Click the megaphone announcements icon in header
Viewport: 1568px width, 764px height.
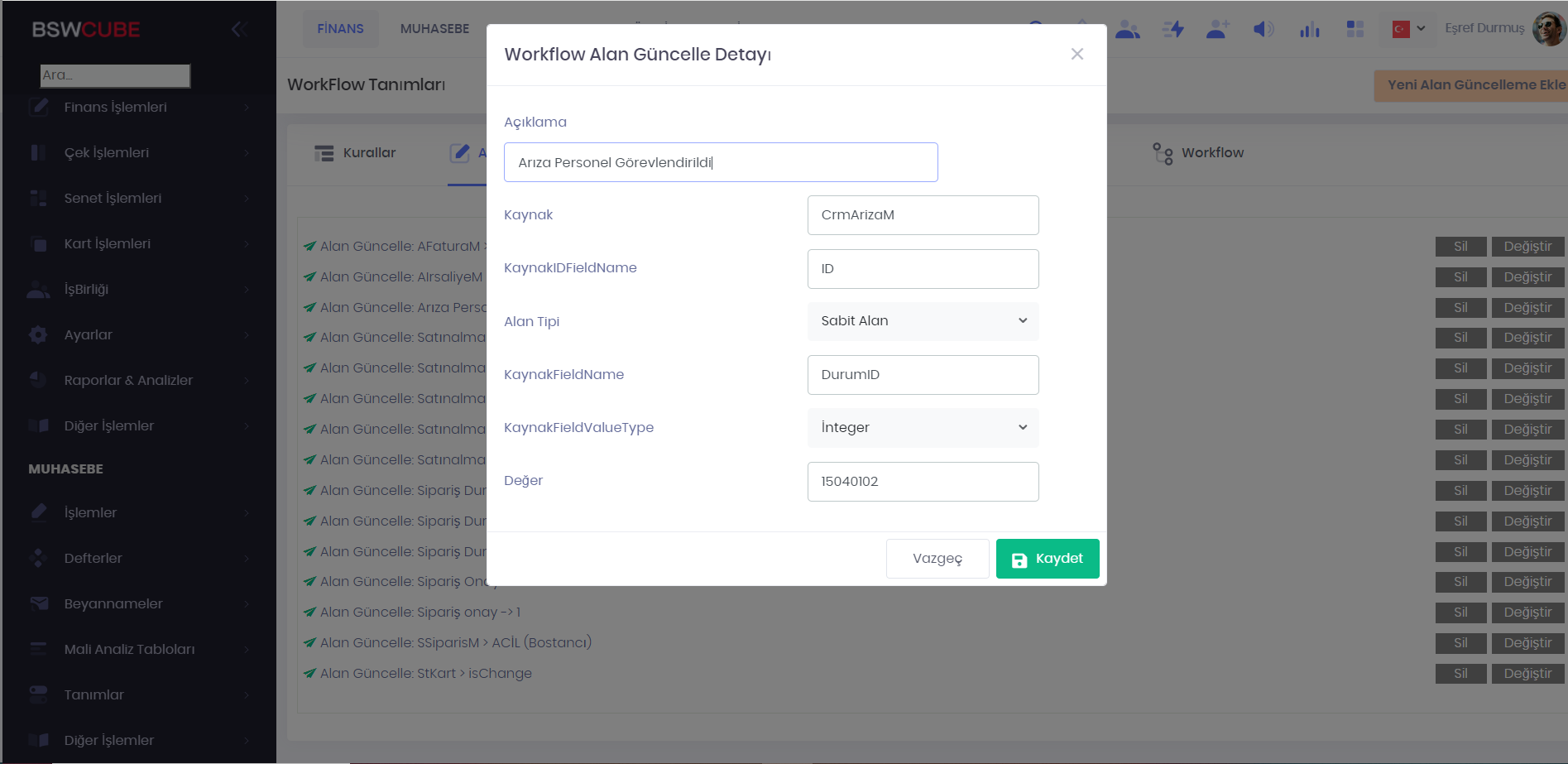[x=1263, y=30]
